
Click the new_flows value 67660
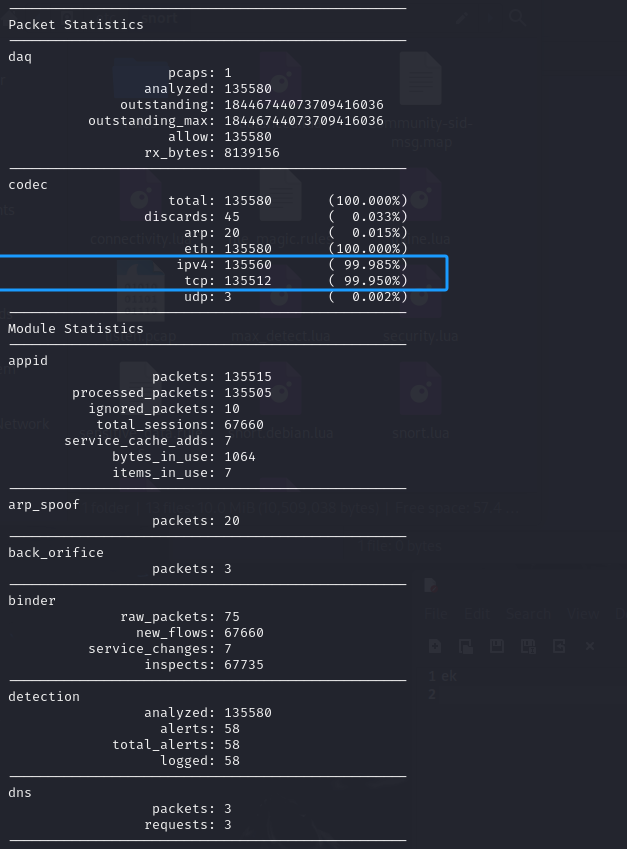[x=244, y=633]
